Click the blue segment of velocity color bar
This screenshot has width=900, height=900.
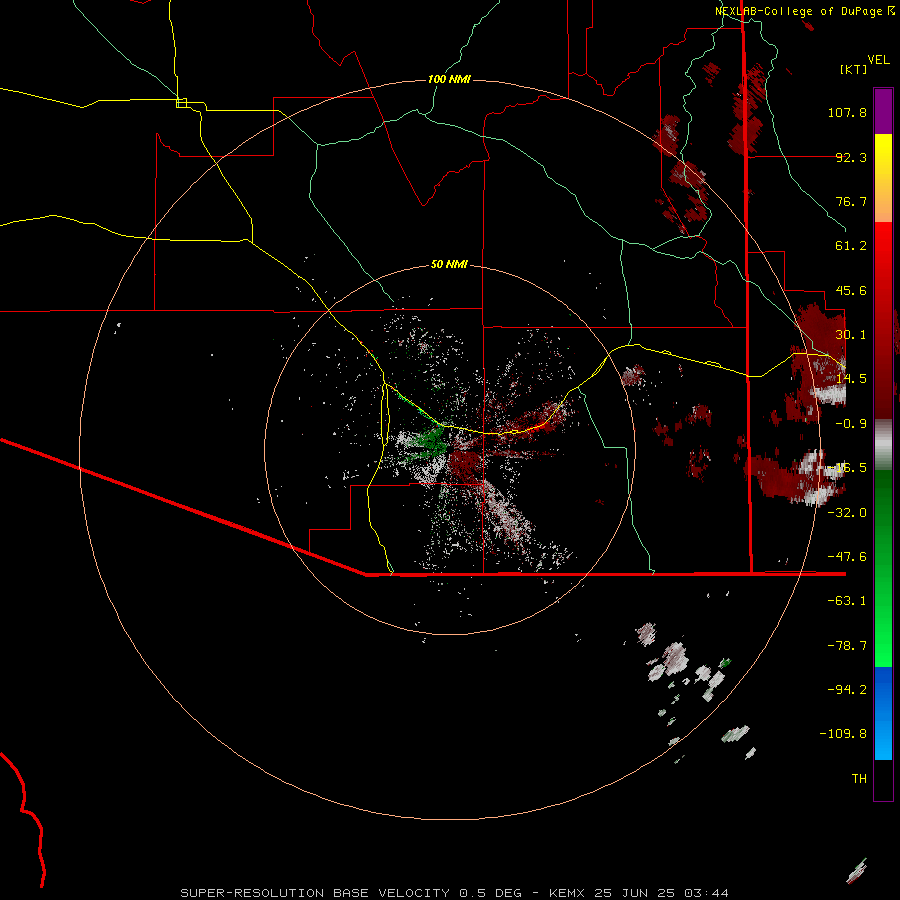point(883,713)
